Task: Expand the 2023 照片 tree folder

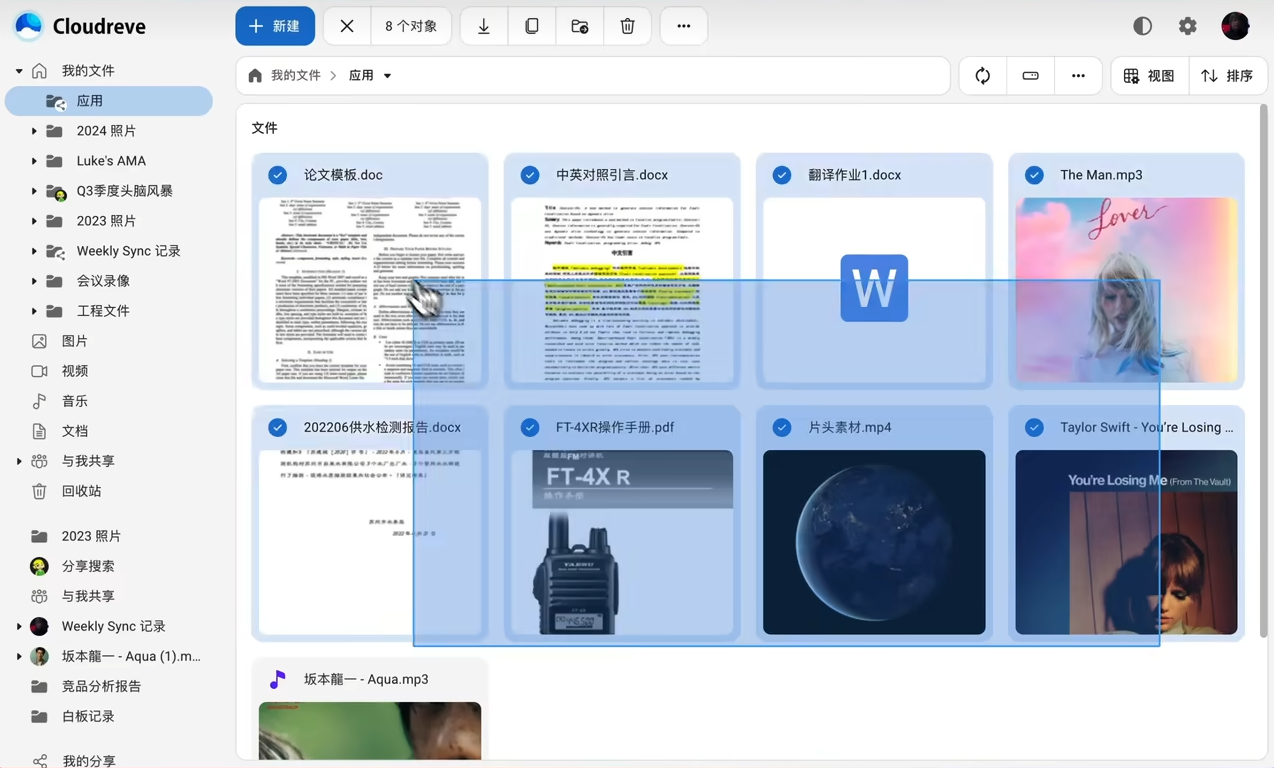Action: 34,221
